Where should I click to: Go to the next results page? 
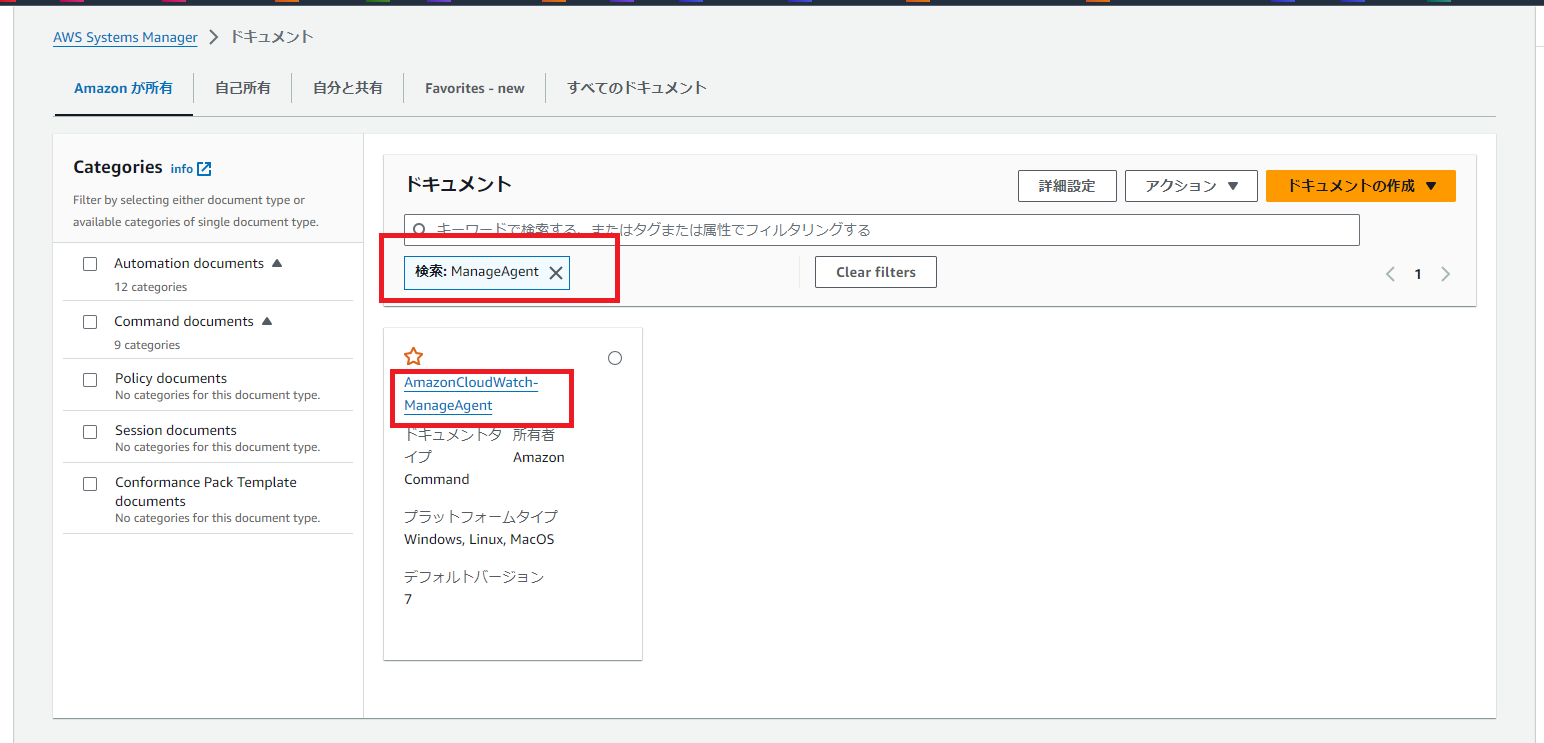(x=1445, y=274)
